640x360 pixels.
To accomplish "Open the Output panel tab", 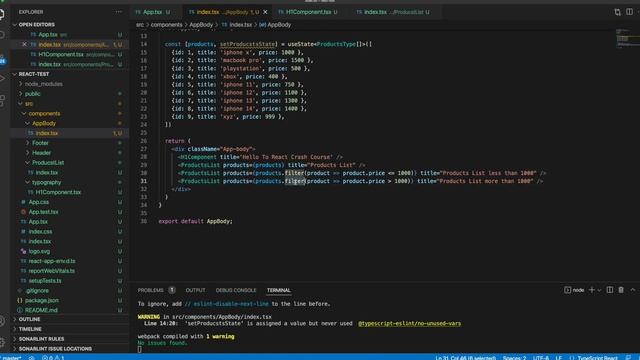I will click(196, 290).
